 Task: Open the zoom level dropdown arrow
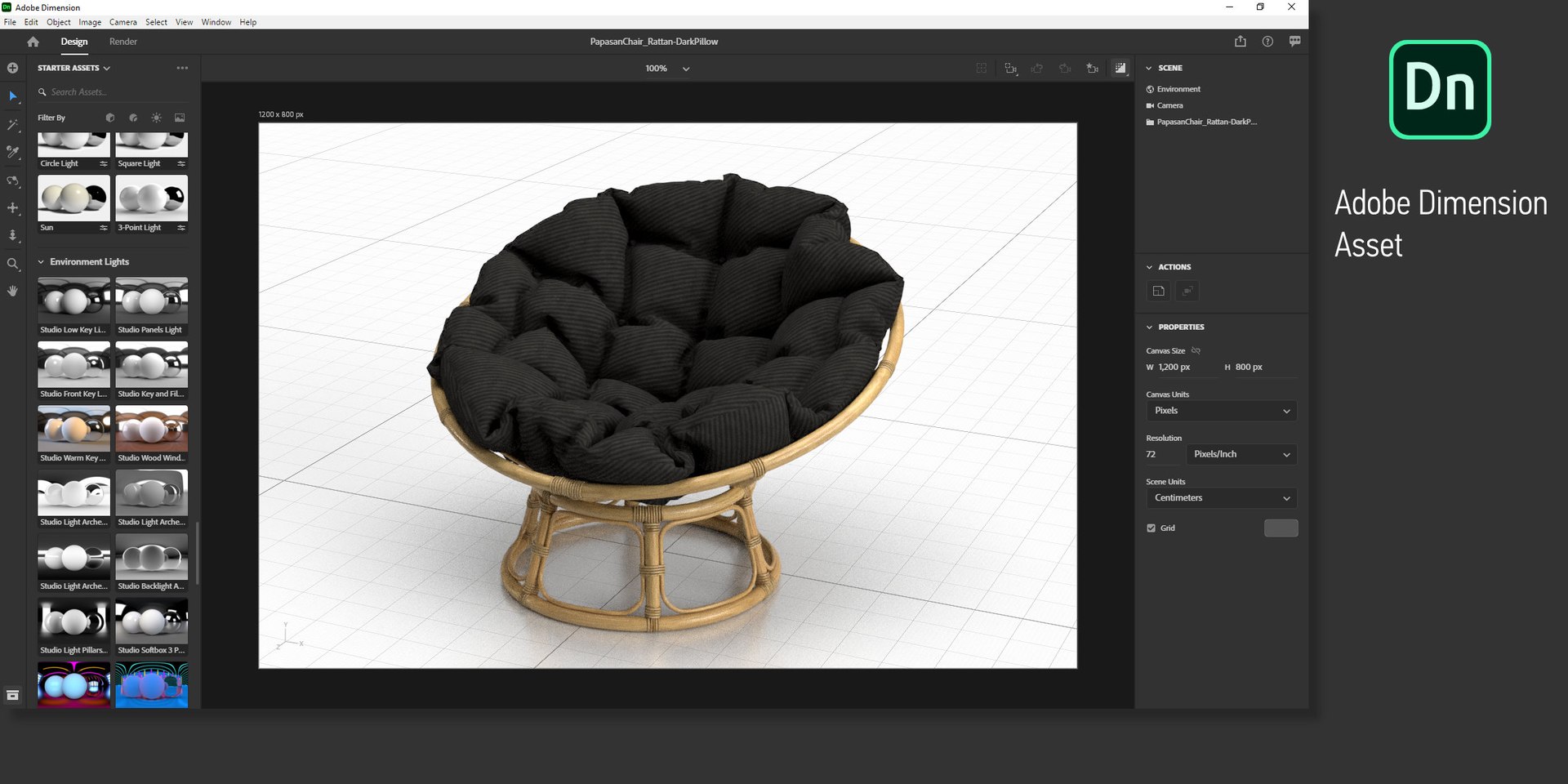click(x=686, y=69)
